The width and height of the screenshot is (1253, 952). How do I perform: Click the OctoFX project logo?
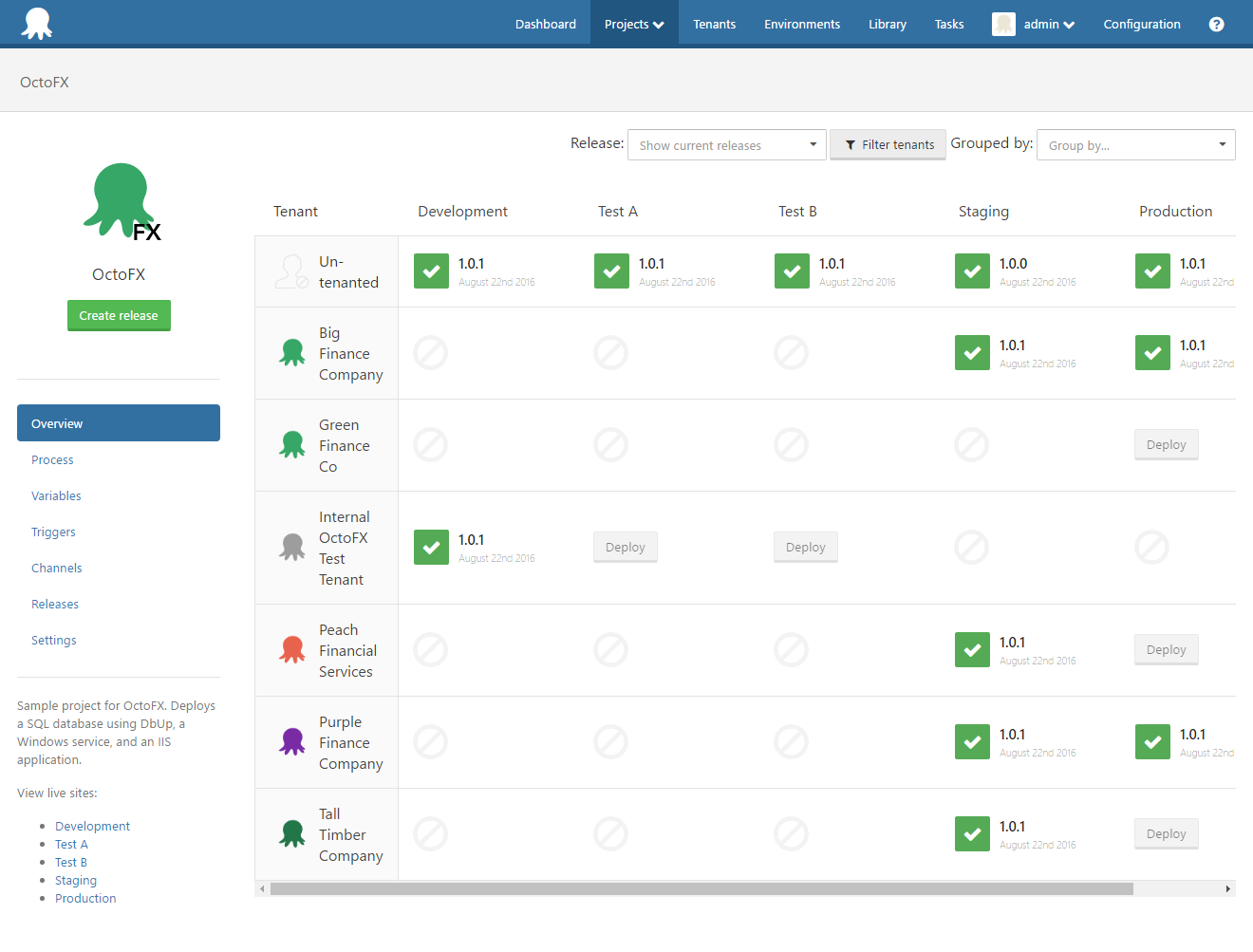tap(119, 199)
